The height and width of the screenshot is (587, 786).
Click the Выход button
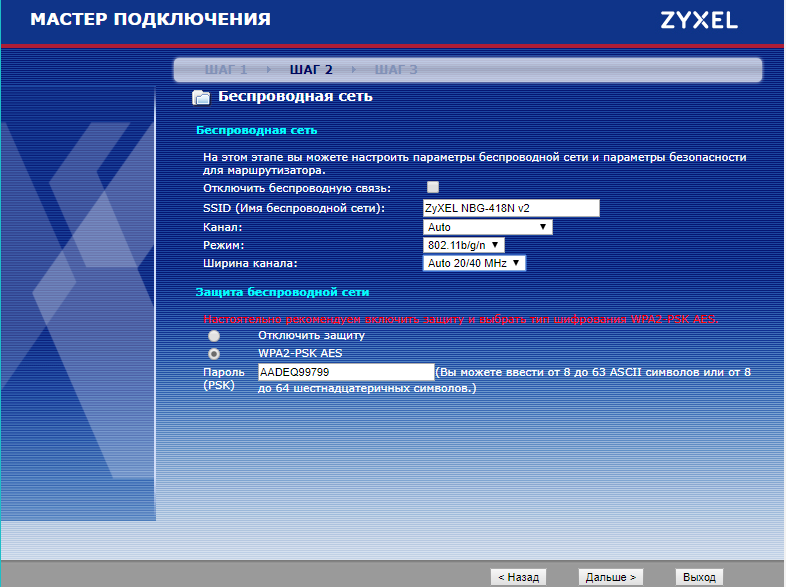coord(698,577)
